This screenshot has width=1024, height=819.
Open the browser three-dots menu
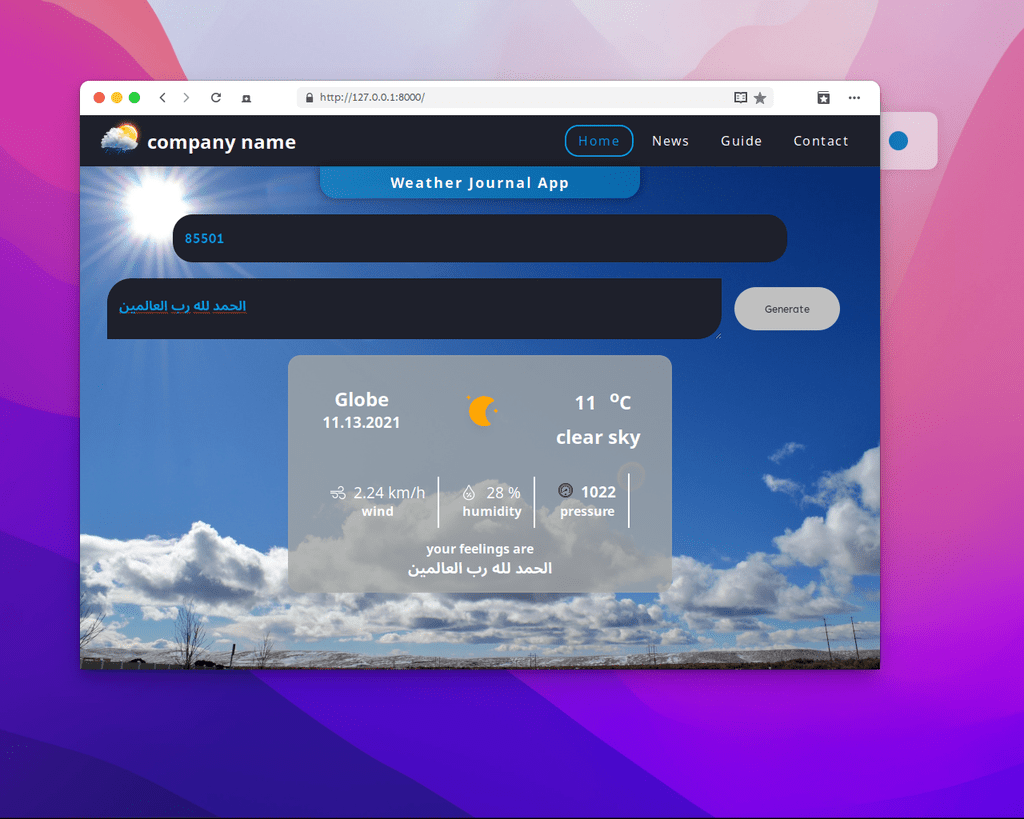pos(854,97)
